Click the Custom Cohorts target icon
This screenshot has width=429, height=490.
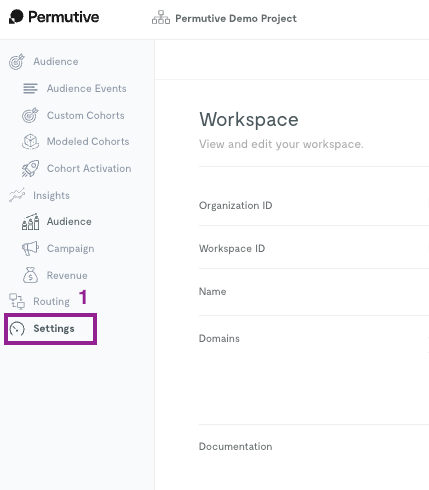point(30,115)
